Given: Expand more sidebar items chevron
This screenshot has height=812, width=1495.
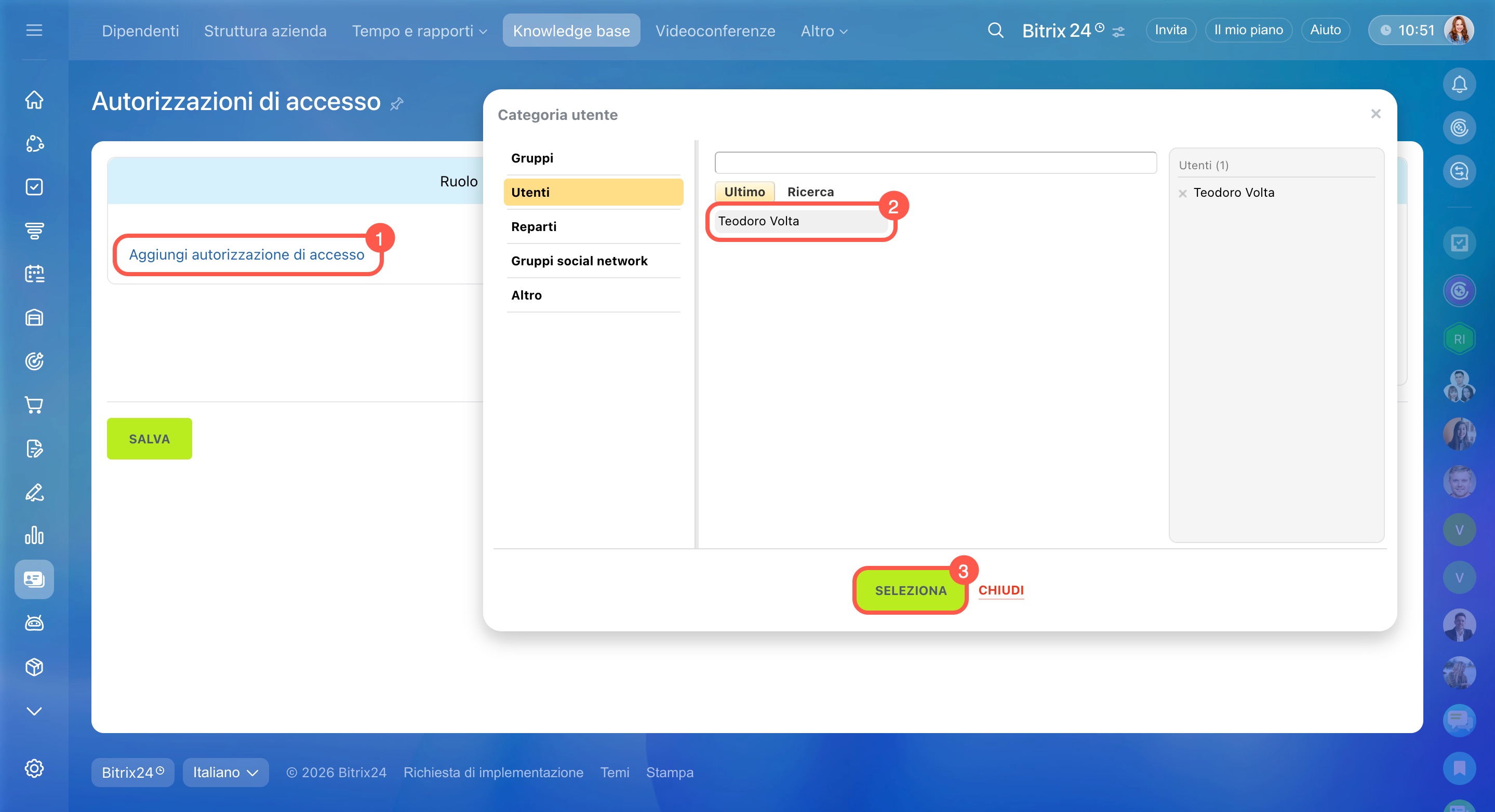Looking at the screenshot, I should coord(34,711).
